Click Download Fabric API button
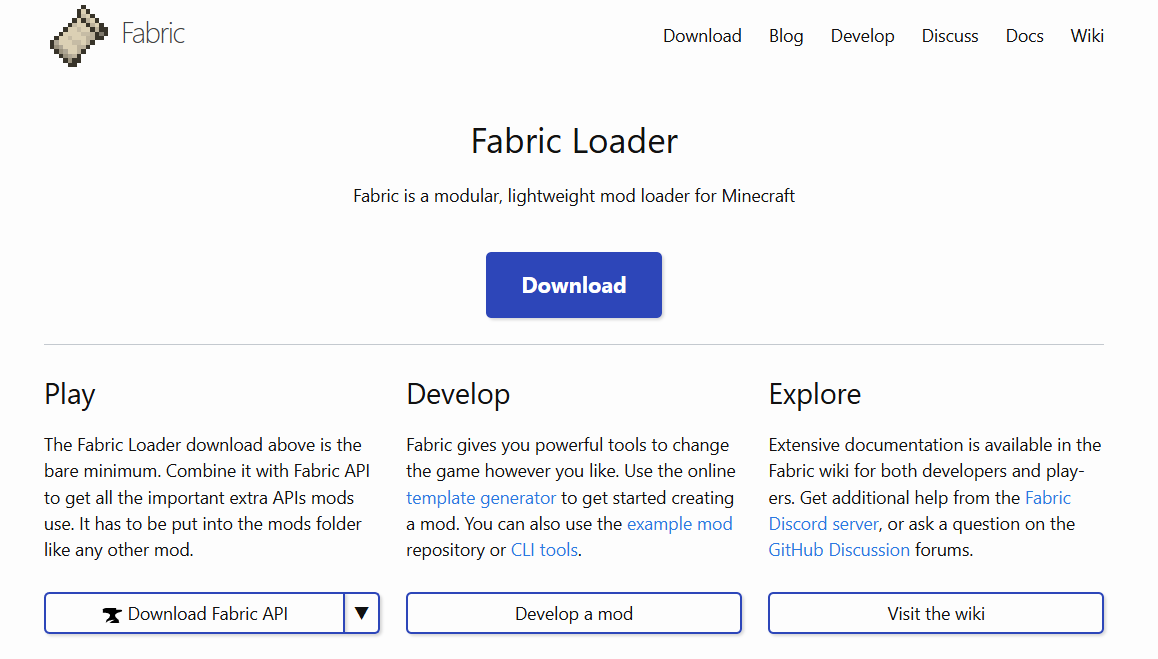 [194, 613]
